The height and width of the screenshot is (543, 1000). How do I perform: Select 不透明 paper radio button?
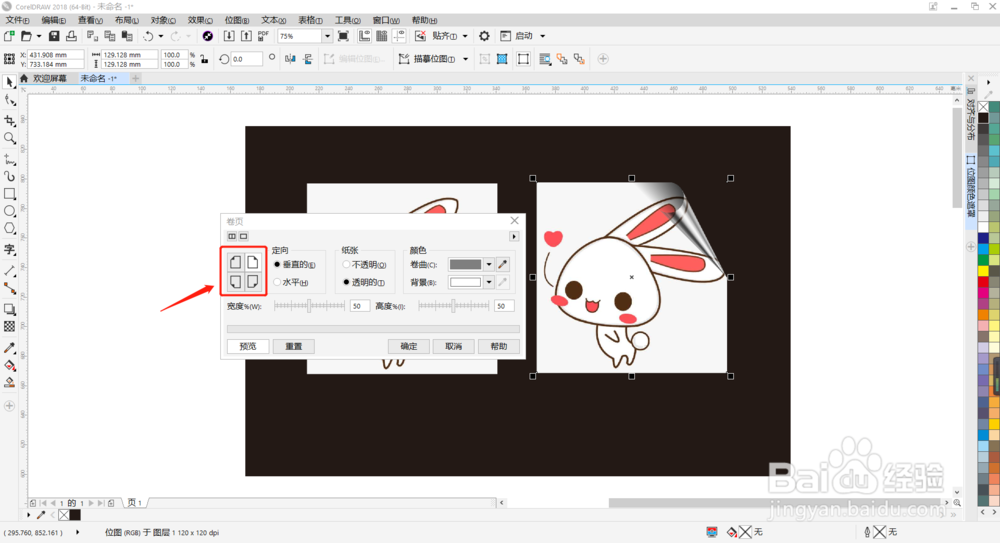[346, 264]
